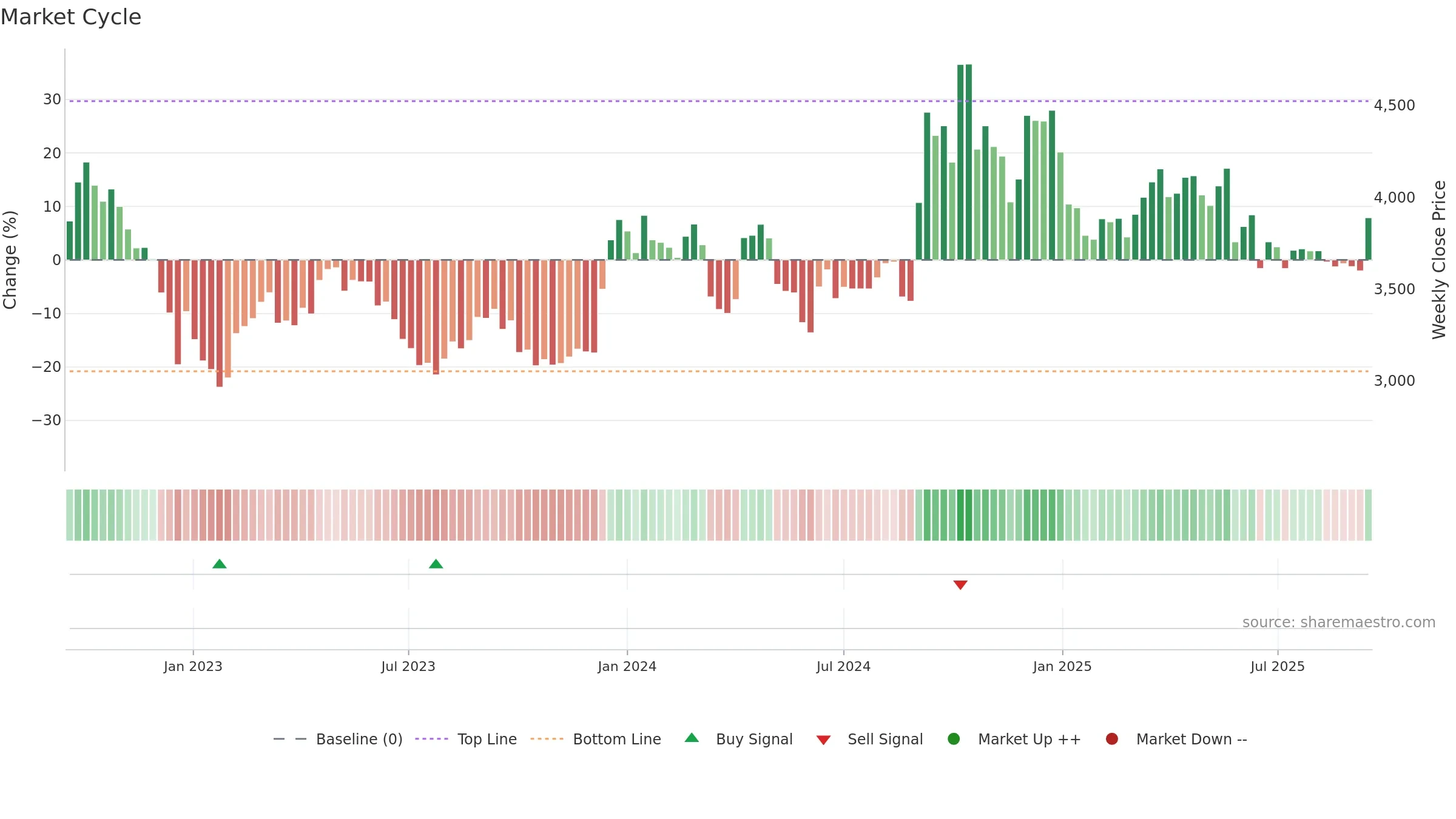
Task: Click the sharemaestro.com source text
Action: click(x=1339, y=622)
